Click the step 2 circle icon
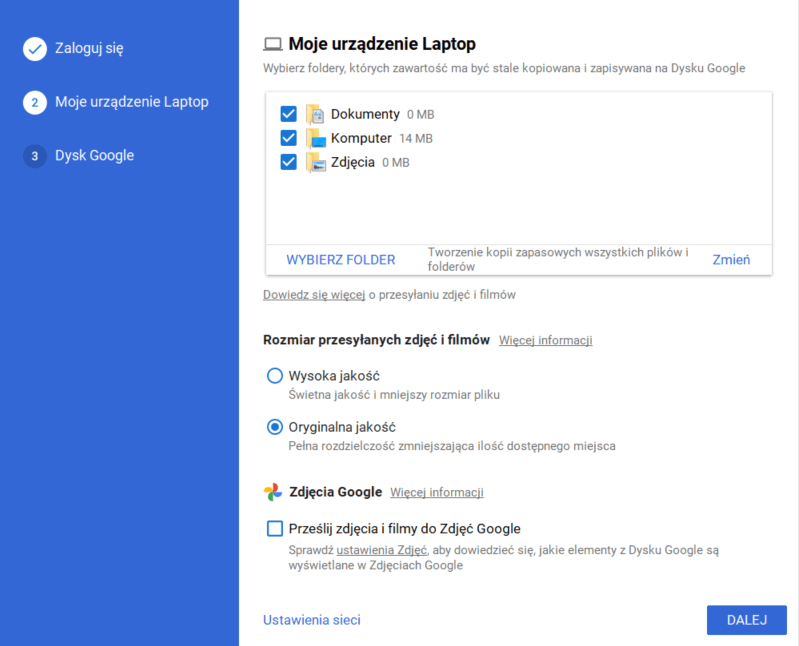The image size is (799, 646). (x=35, y=102)
